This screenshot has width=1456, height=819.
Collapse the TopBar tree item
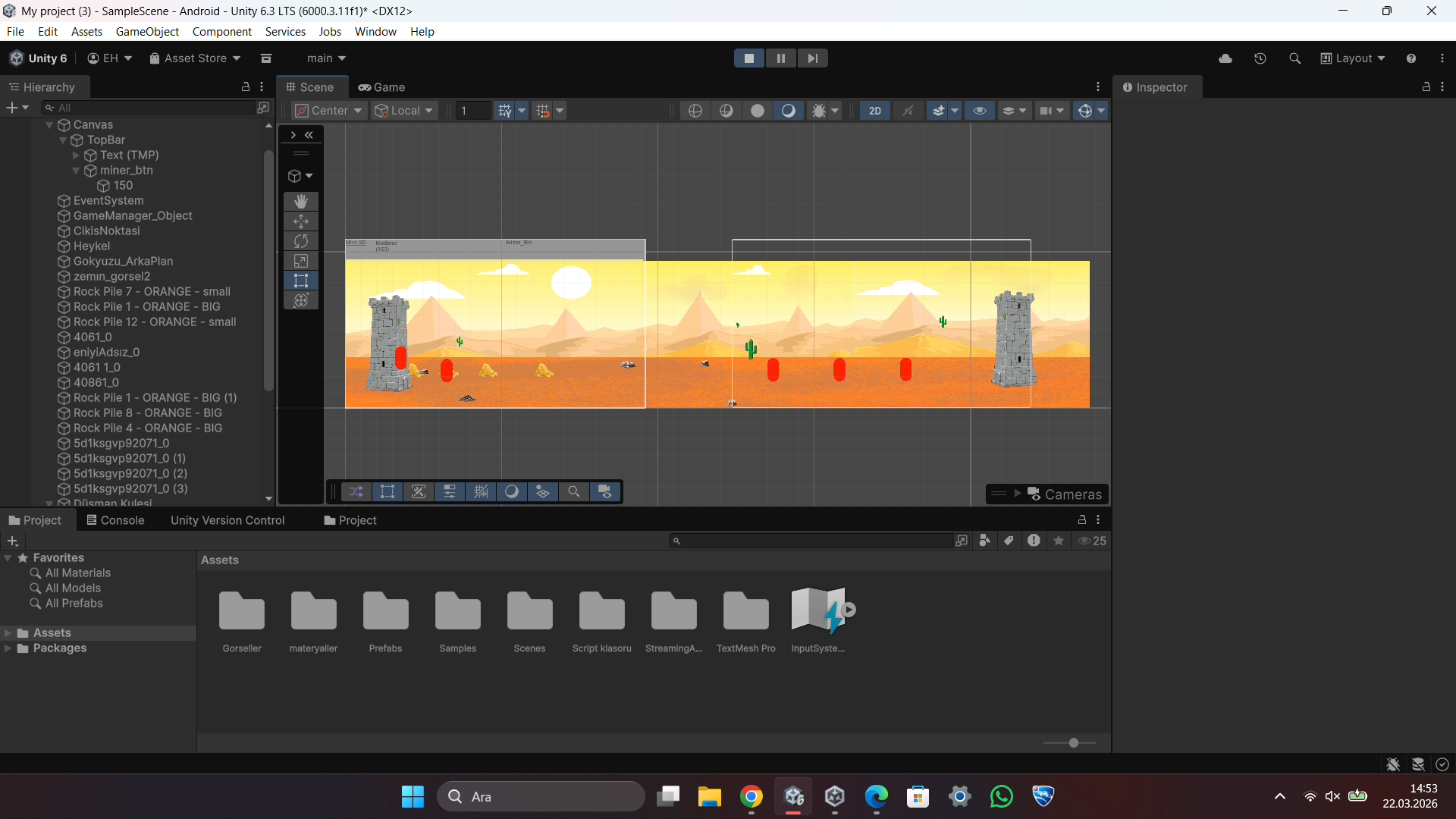[x=63, y=140]
